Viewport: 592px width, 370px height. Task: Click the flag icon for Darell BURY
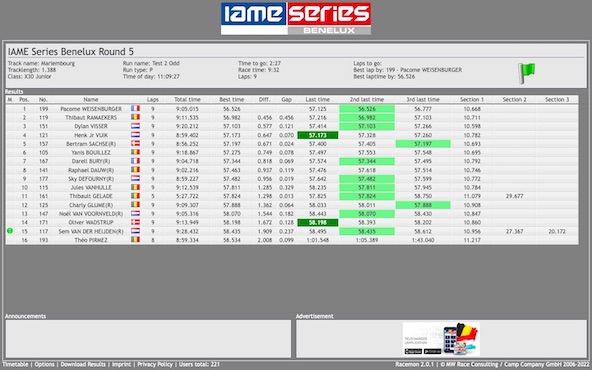point(135,161)
